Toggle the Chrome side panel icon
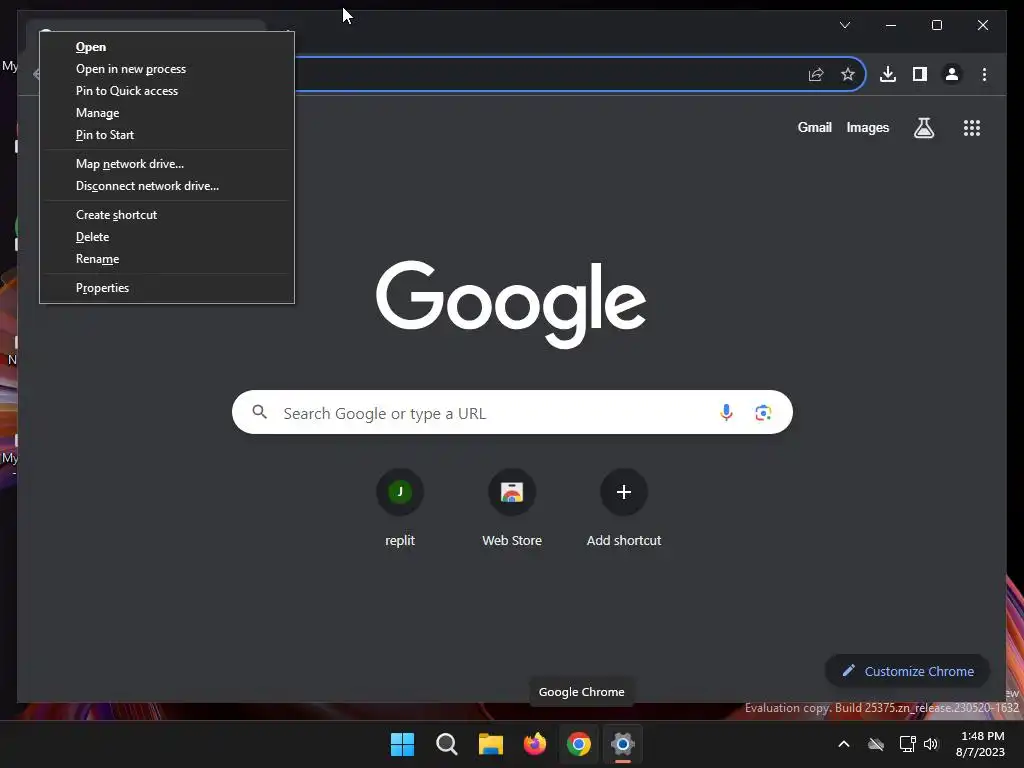Image resolution: width=1024 pixels, height=768 pixels. 920,74
